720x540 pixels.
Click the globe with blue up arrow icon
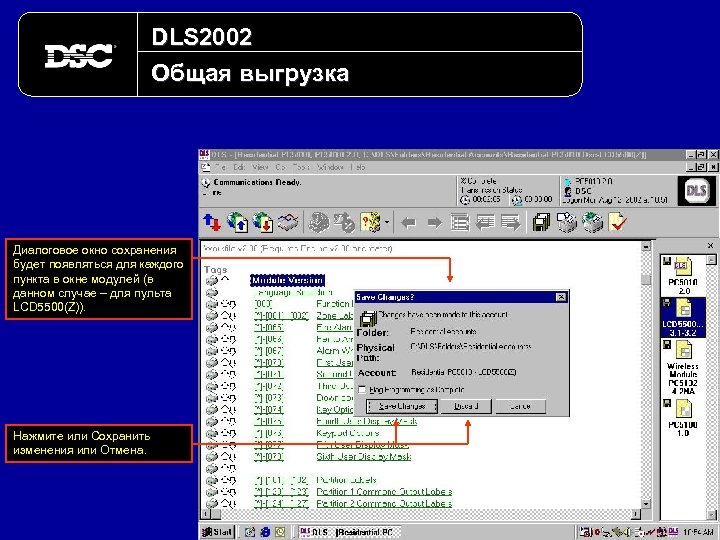click(237, 223)
